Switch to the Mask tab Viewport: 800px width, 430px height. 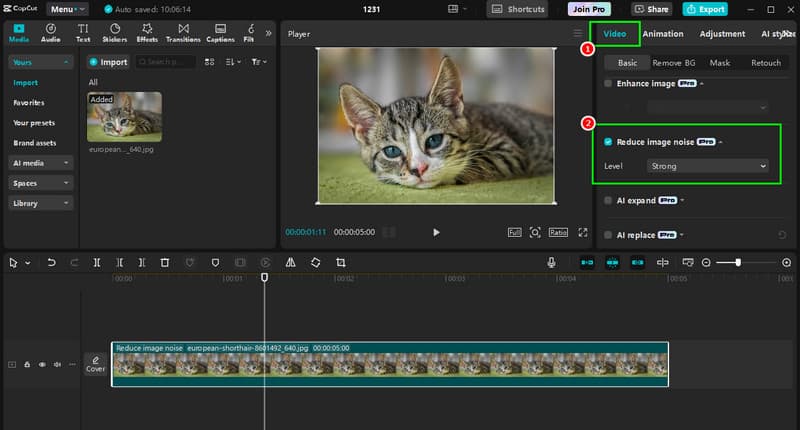point(719,63)
